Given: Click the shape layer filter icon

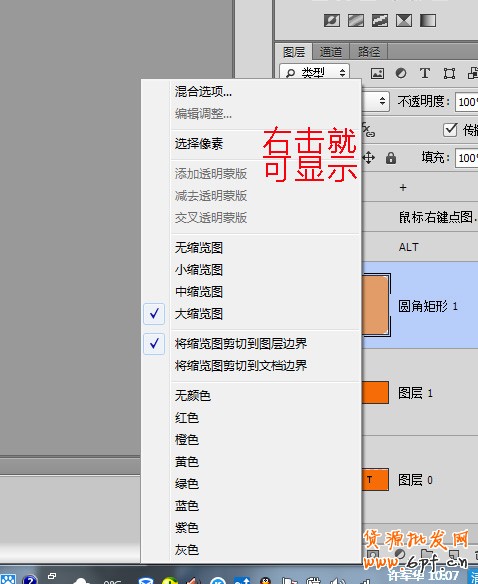Looking at the screenshot, I should [x=449, y=73].
